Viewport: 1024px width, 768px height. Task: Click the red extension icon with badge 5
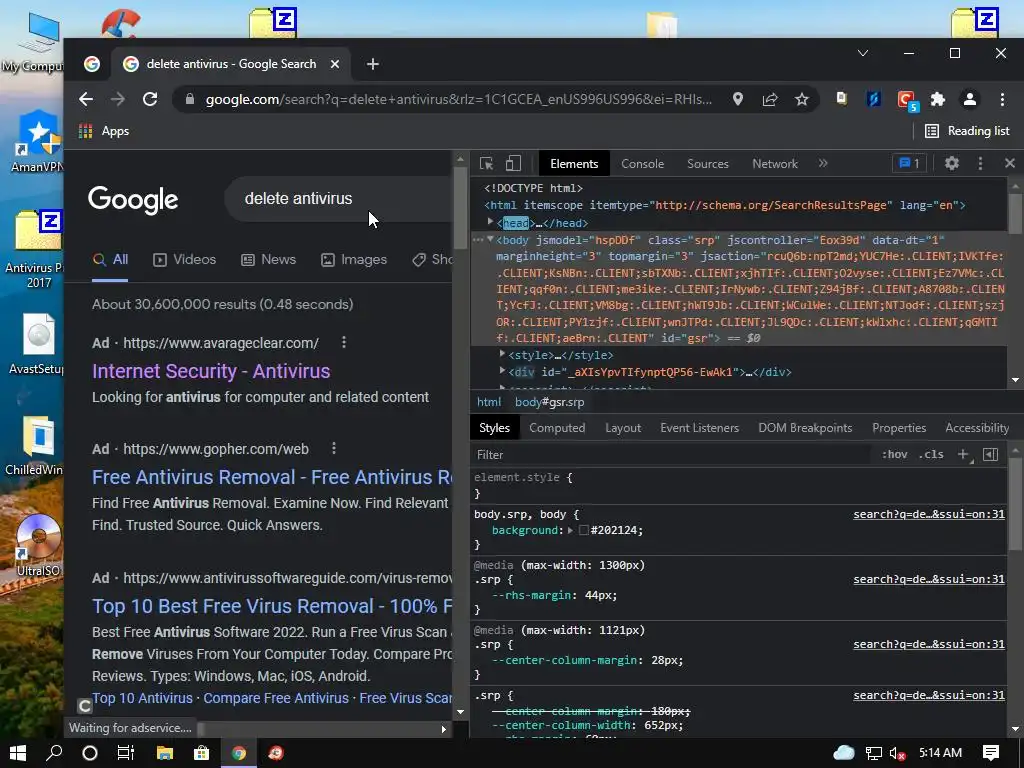coord(906,100)
